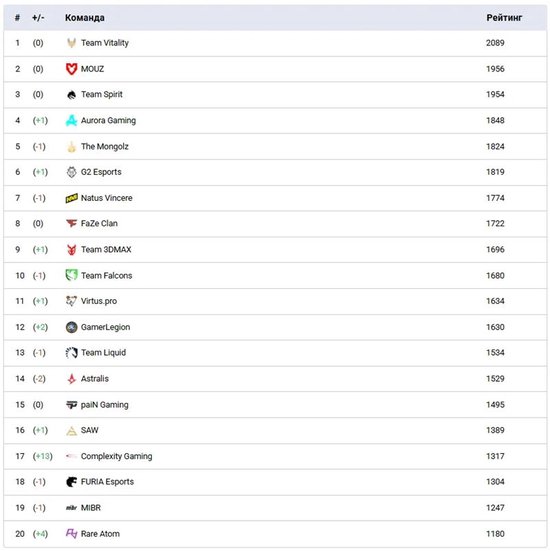This screenshot has height=551, width=550.
Task: Click the paiN Gaming team name
Action: click(x=105, y=405)
